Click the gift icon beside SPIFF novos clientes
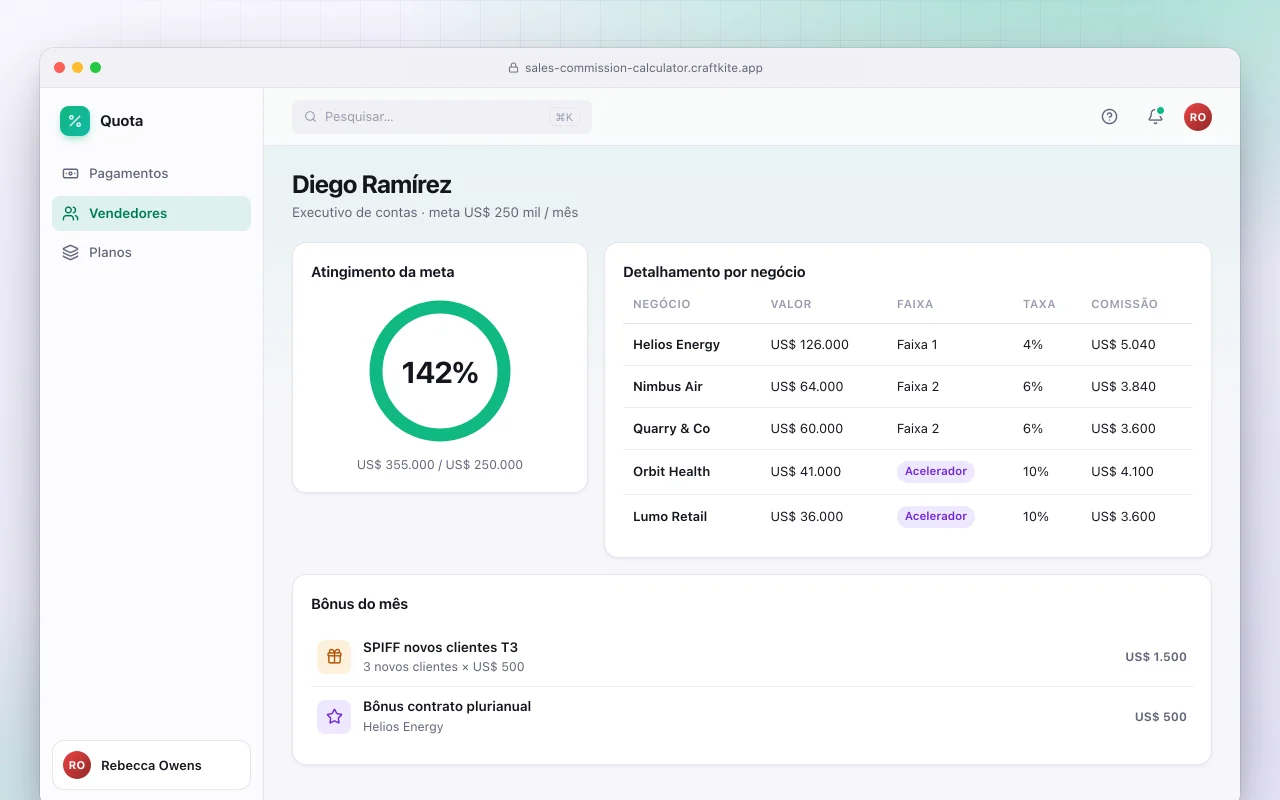Screen dimensions: 1280x800 334,657
